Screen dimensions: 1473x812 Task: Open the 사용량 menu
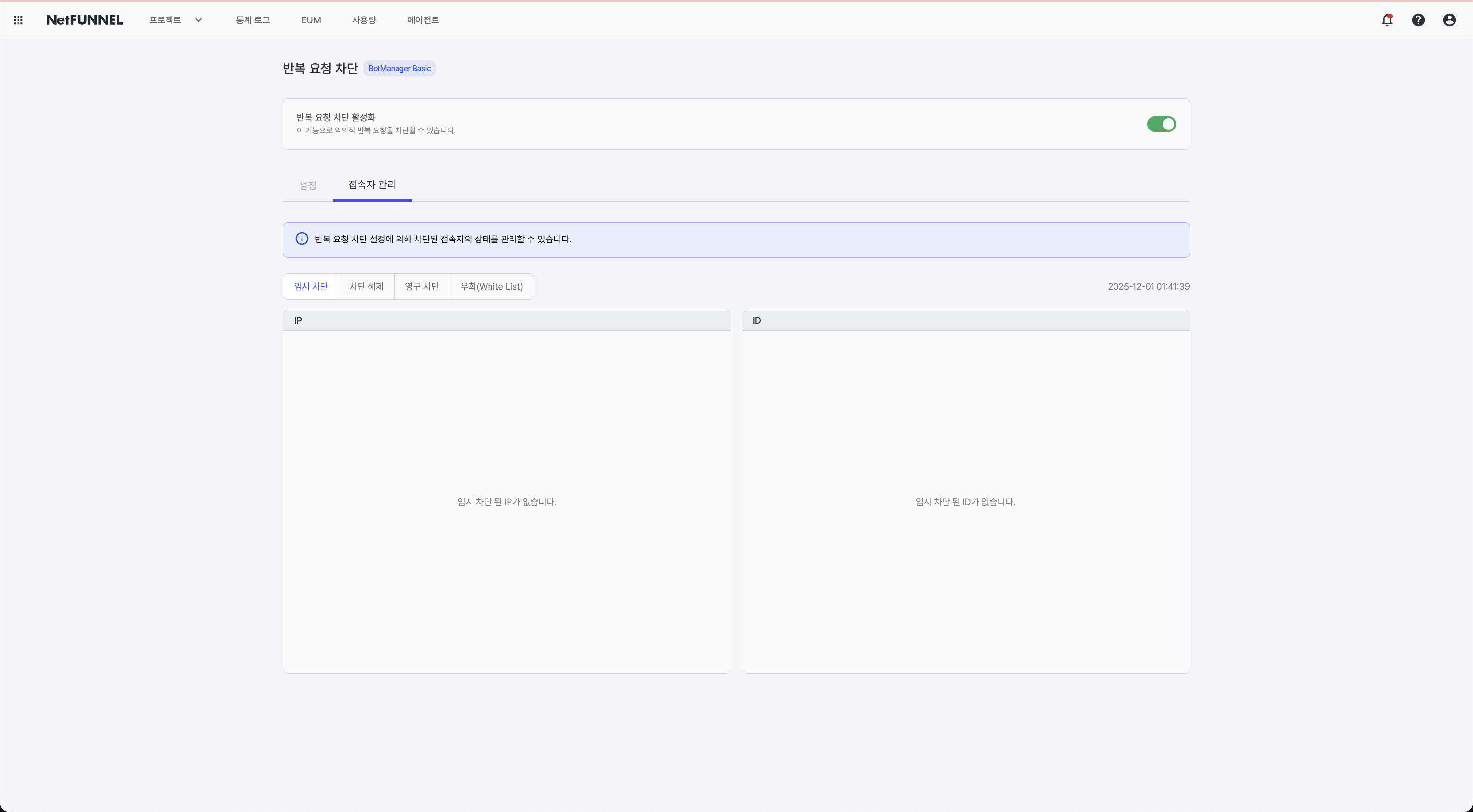364,19
